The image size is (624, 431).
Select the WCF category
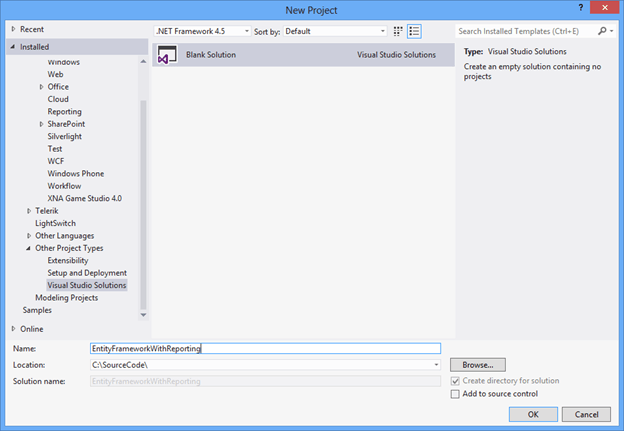[56, 161]
